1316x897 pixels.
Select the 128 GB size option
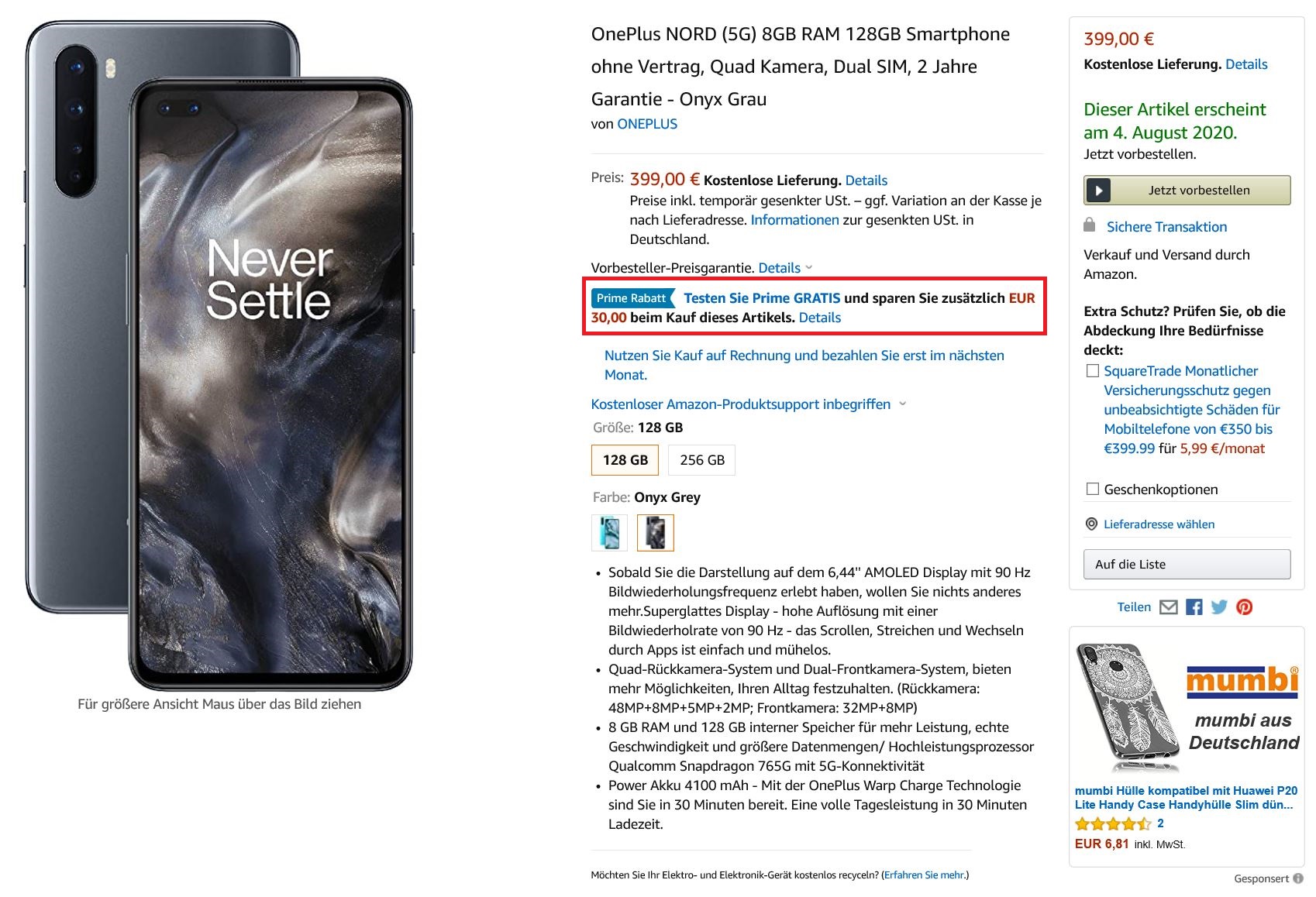coord(625,460)
